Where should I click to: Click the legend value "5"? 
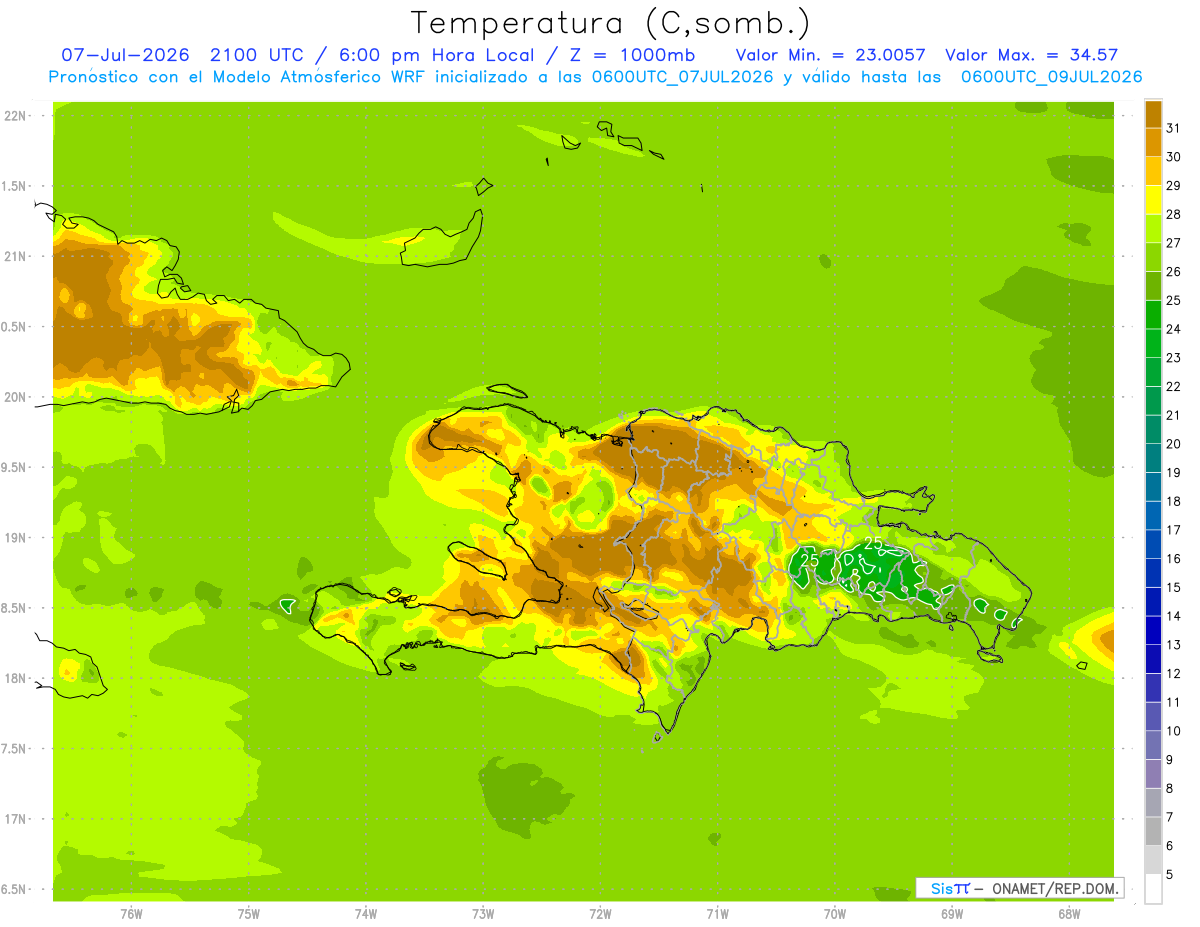point(1170,875)
